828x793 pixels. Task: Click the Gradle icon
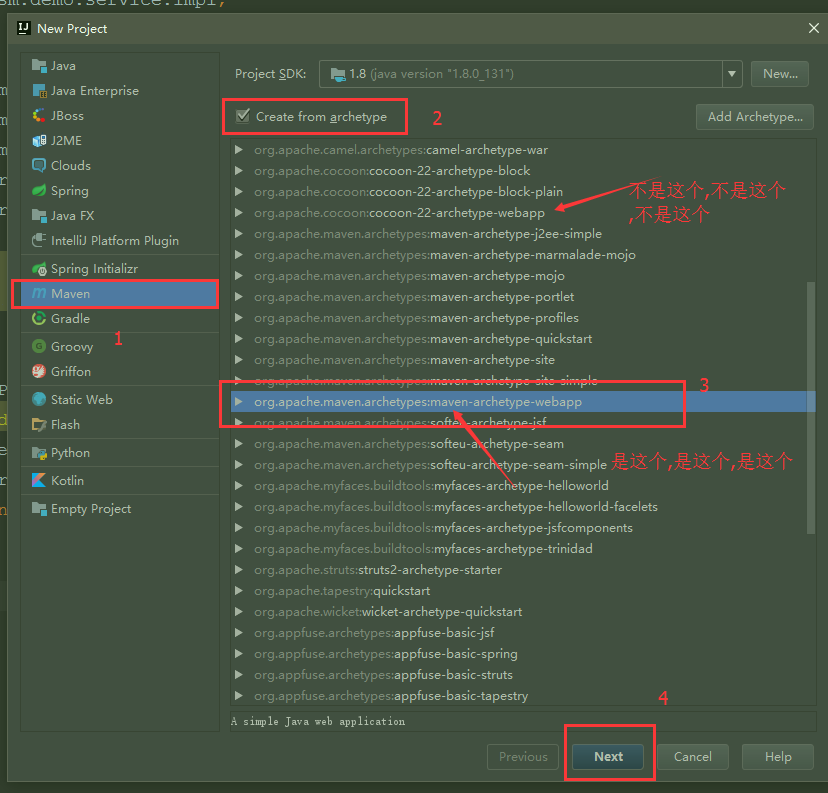click(x=39, y=318)
